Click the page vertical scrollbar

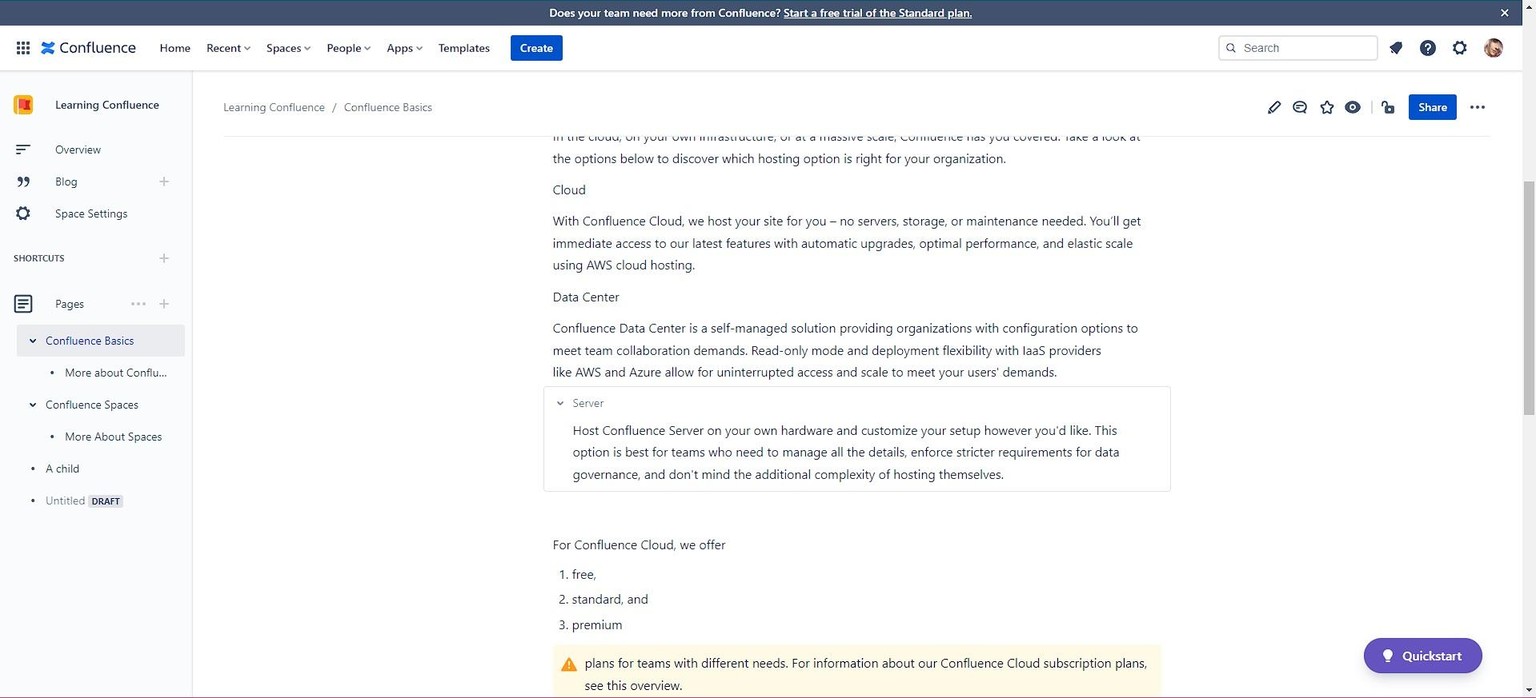(x=1528, y=297)
